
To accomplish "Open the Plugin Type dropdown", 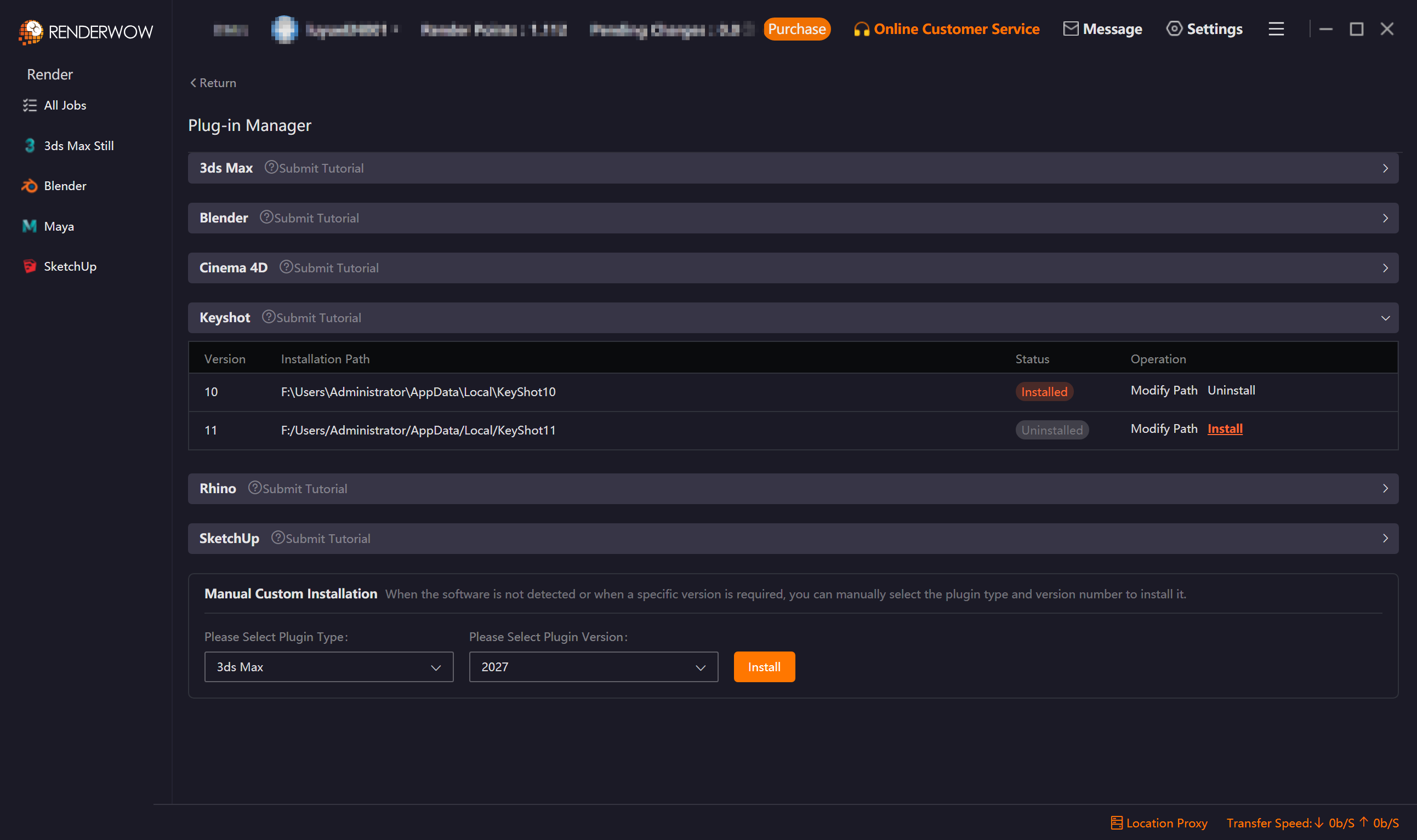I will tap(329, 667).
